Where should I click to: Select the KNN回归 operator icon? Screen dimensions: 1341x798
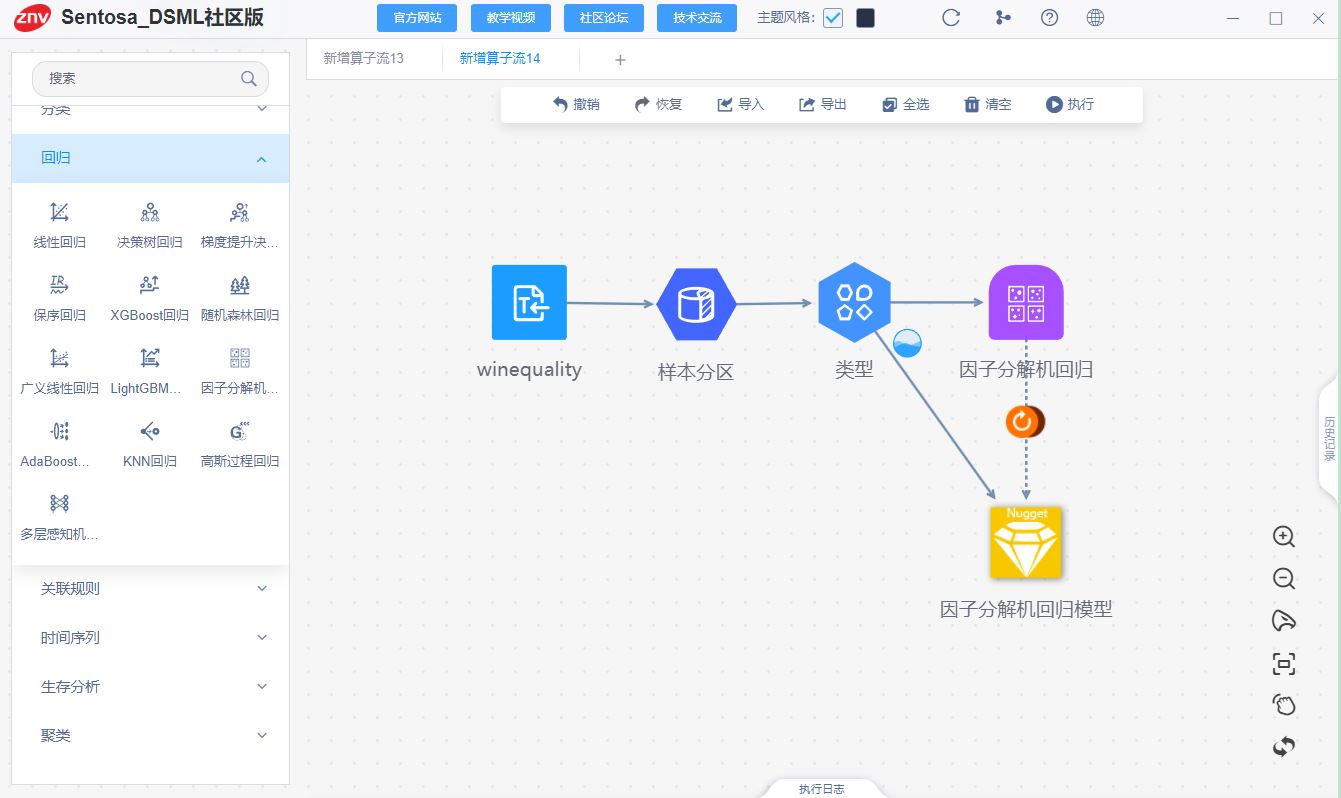pos(150,431)
